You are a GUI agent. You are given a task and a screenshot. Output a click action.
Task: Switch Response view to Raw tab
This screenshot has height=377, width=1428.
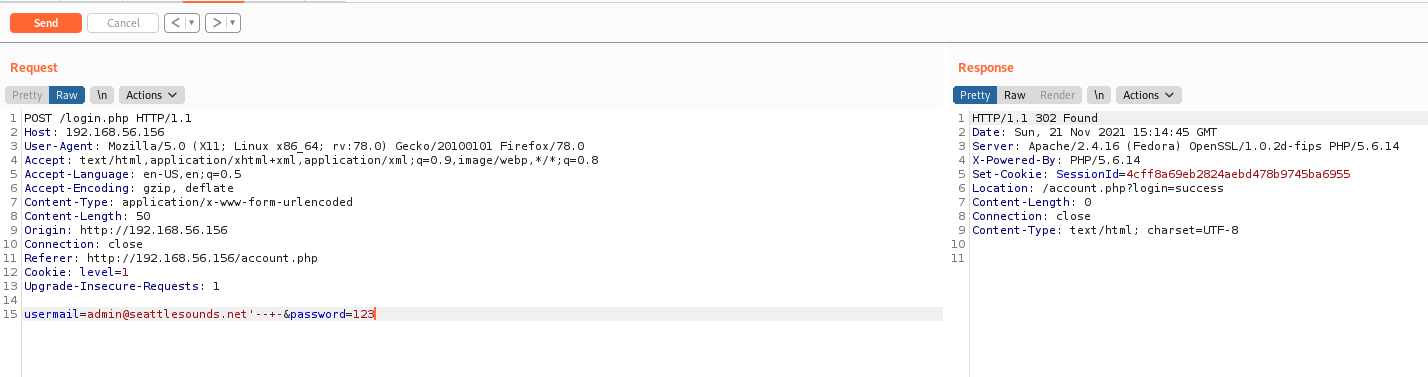1015,95
